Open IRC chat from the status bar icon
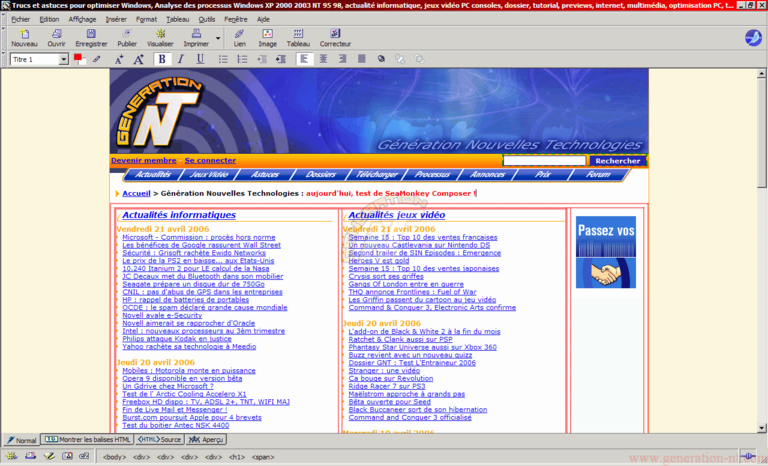768x466 pixels. [x=84, y=456]
